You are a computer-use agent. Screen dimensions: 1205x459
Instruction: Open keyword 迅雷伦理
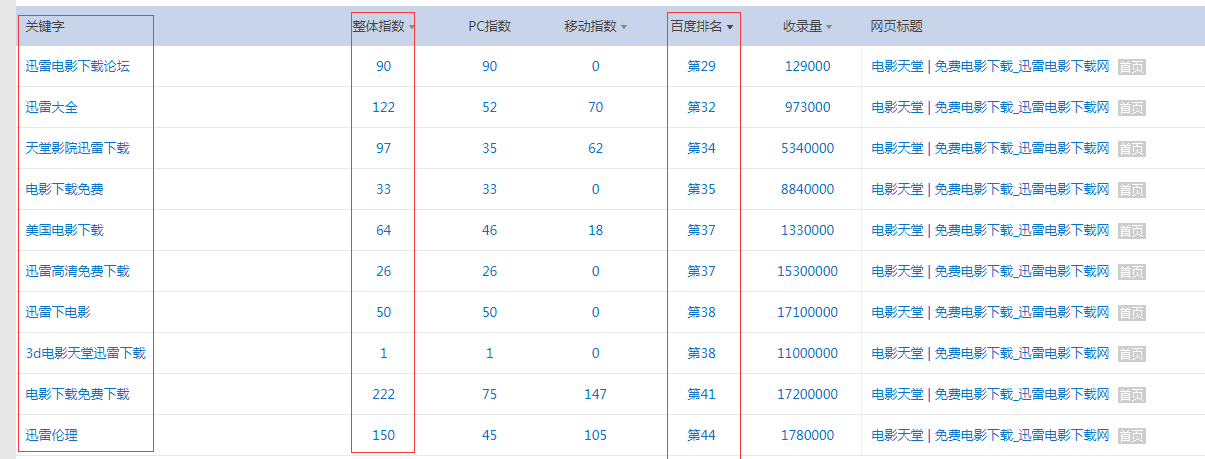click(x=51, y=435)
